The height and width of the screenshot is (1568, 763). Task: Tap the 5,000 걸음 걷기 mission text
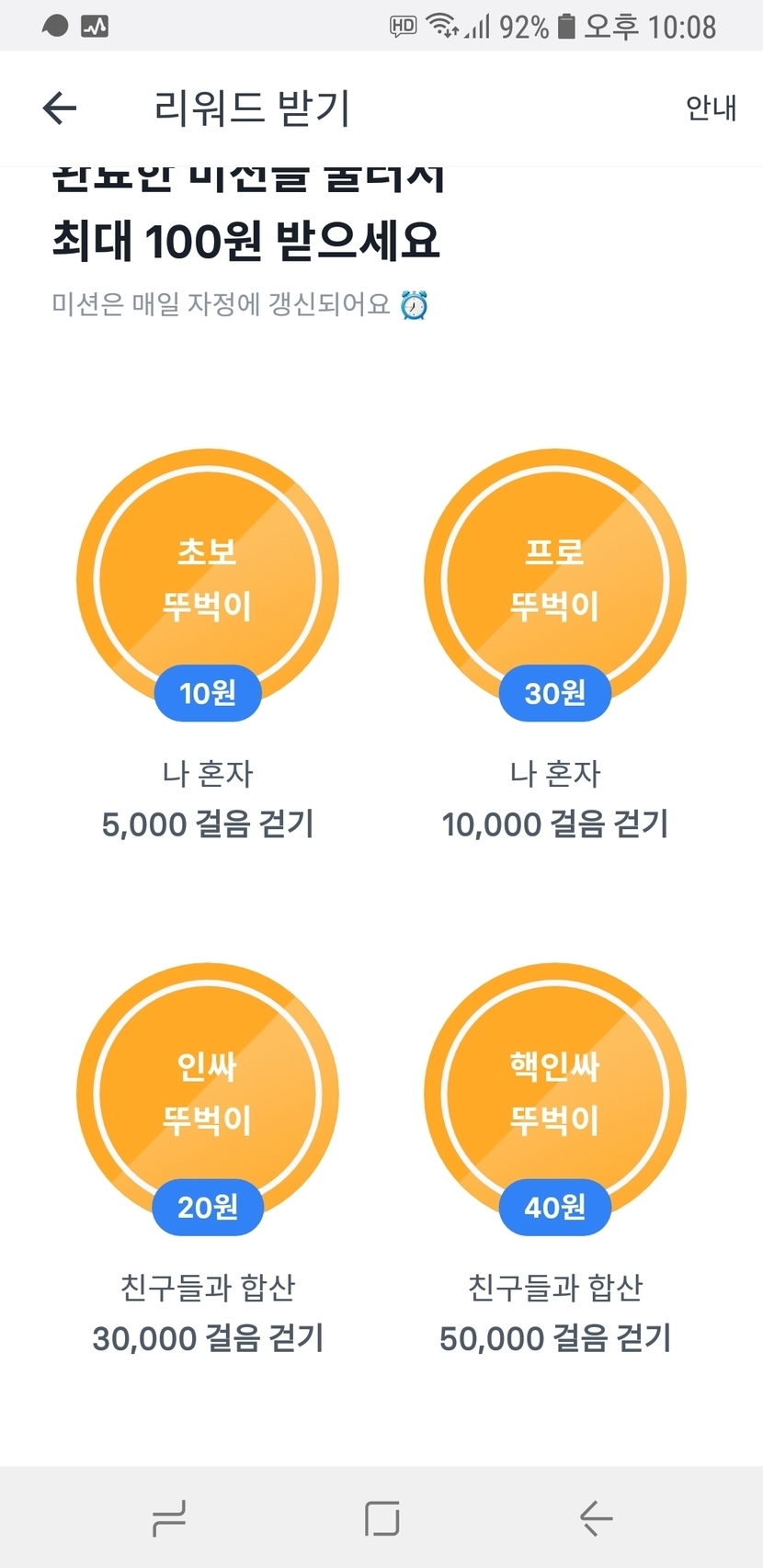(208, 824)
